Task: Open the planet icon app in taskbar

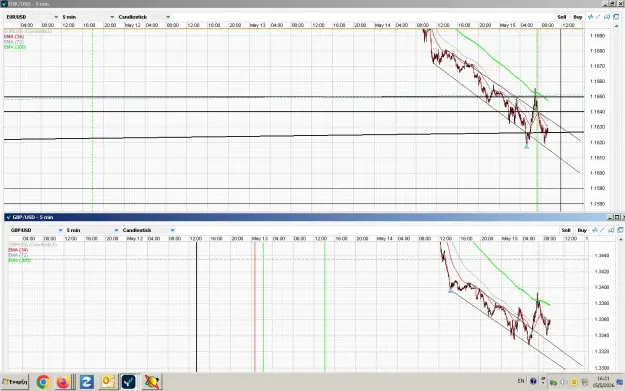Action: pyautogui.click(x=151, y=382)
